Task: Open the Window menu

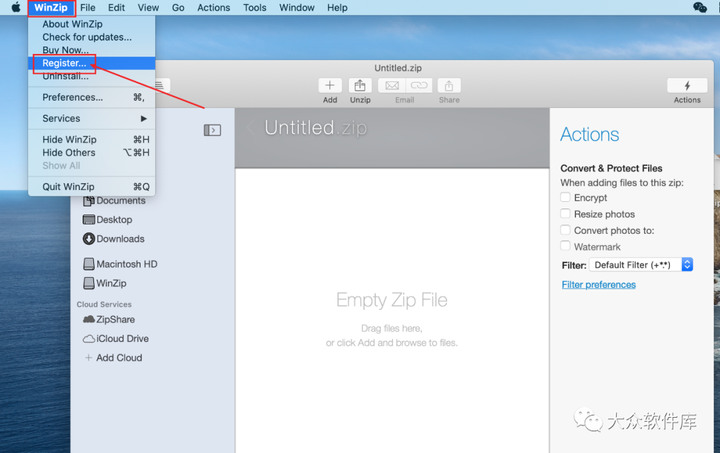Action: [297, 7]
